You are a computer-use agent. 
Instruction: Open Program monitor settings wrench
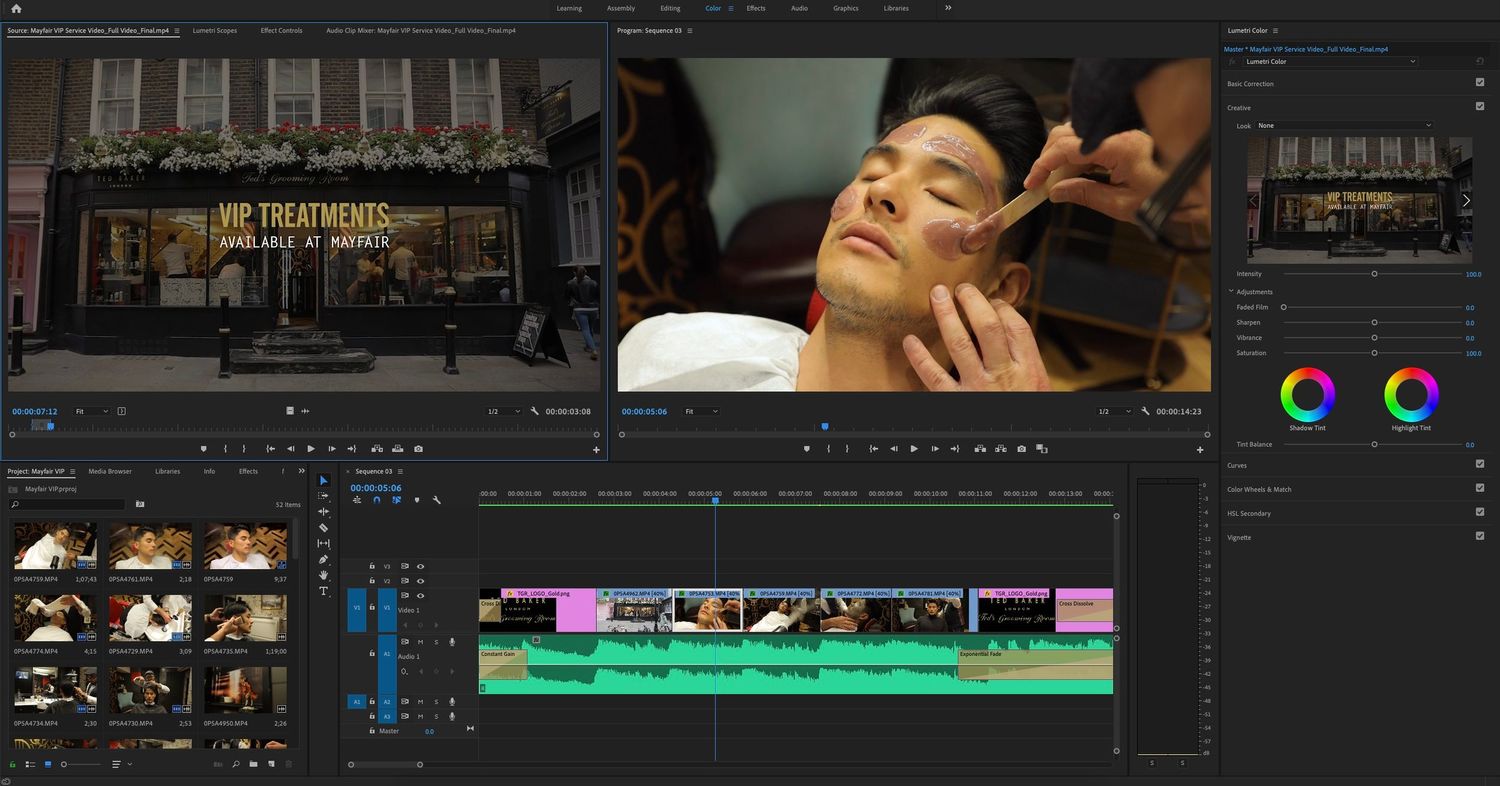[x=1146, y=411]
